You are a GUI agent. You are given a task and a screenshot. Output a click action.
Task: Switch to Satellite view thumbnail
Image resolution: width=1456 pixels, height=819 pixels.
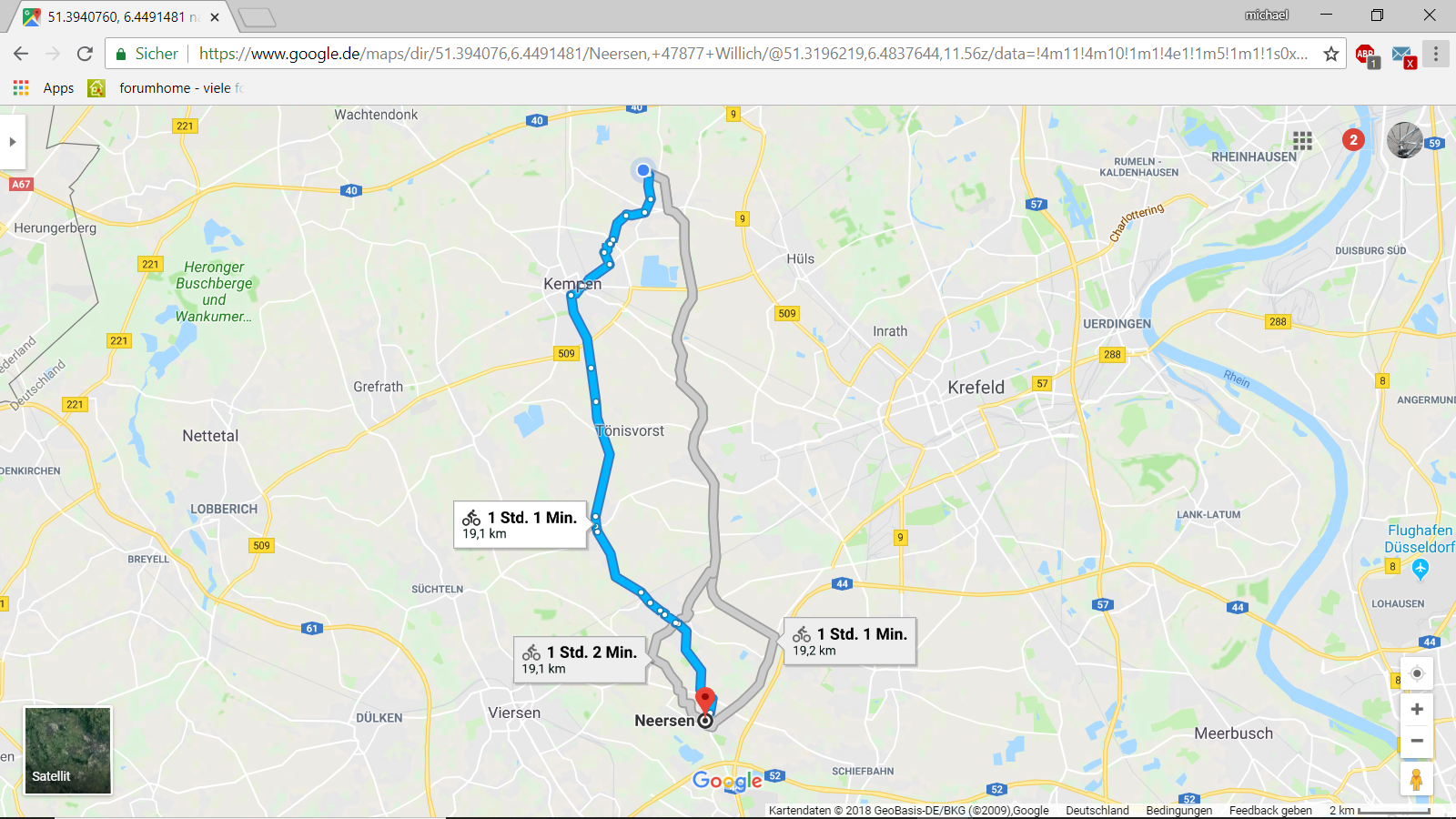(x=67, y=751)
